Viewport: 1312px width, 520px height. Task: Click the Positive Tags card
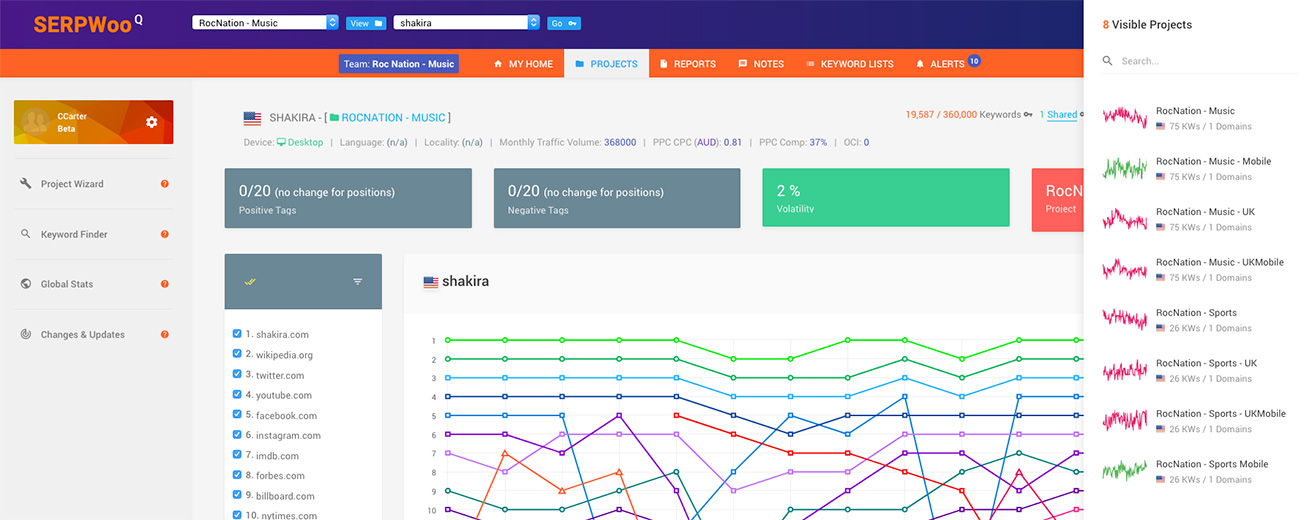click(x=348, y=198)
